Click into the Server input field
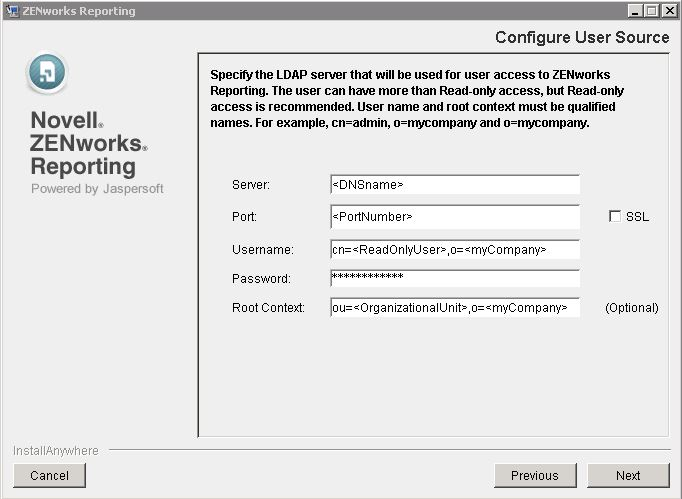Image resolution: width=682 pixels, height=499 pixels. click(x=454, y=185)
